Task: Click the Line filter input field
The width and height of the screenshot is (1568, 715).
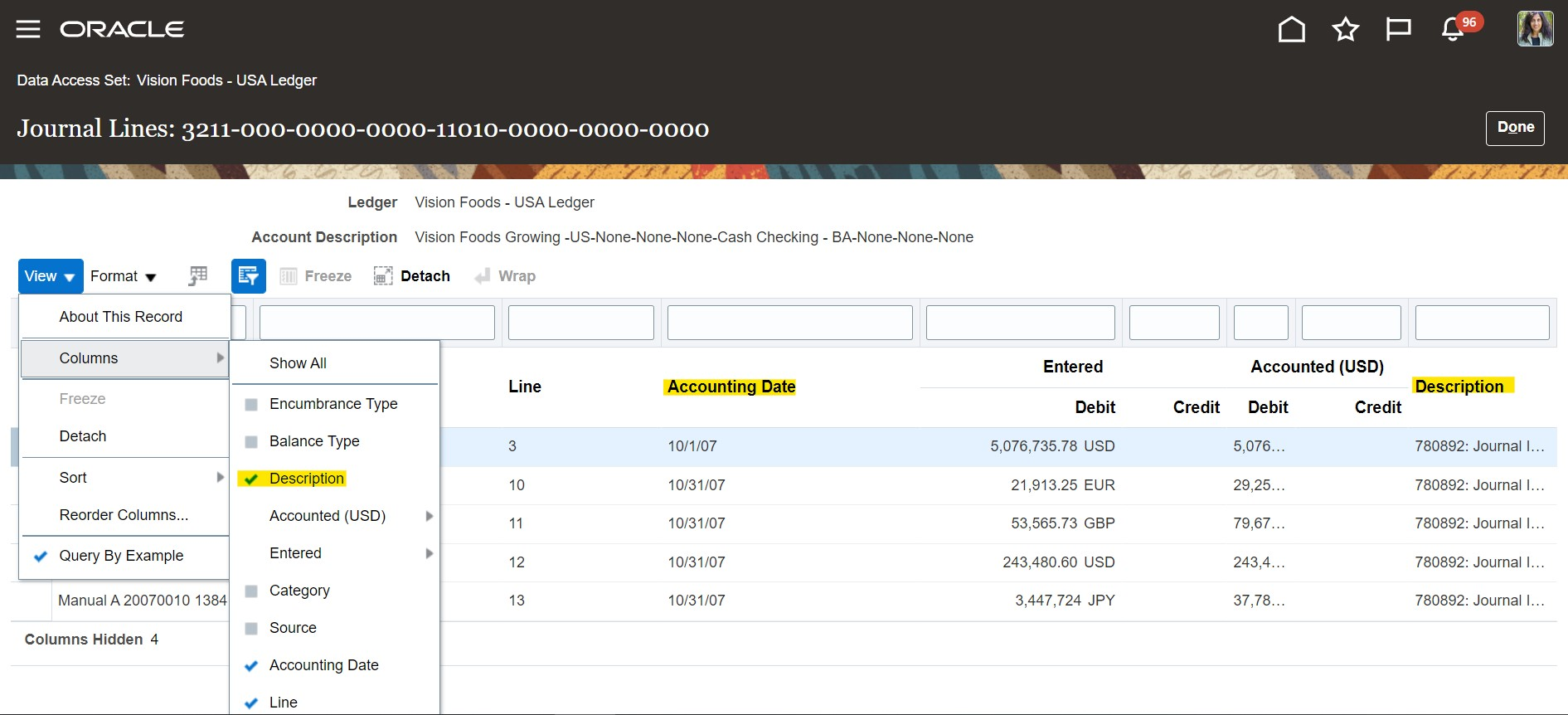Action: [x=580, y=323]
